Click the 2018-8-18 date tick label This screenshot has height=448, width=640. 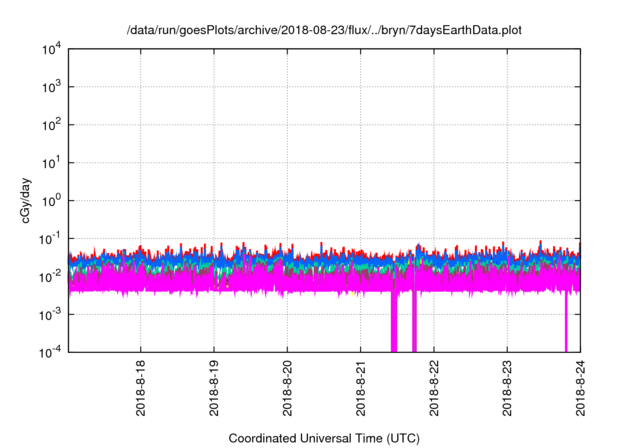coord(140,388)
